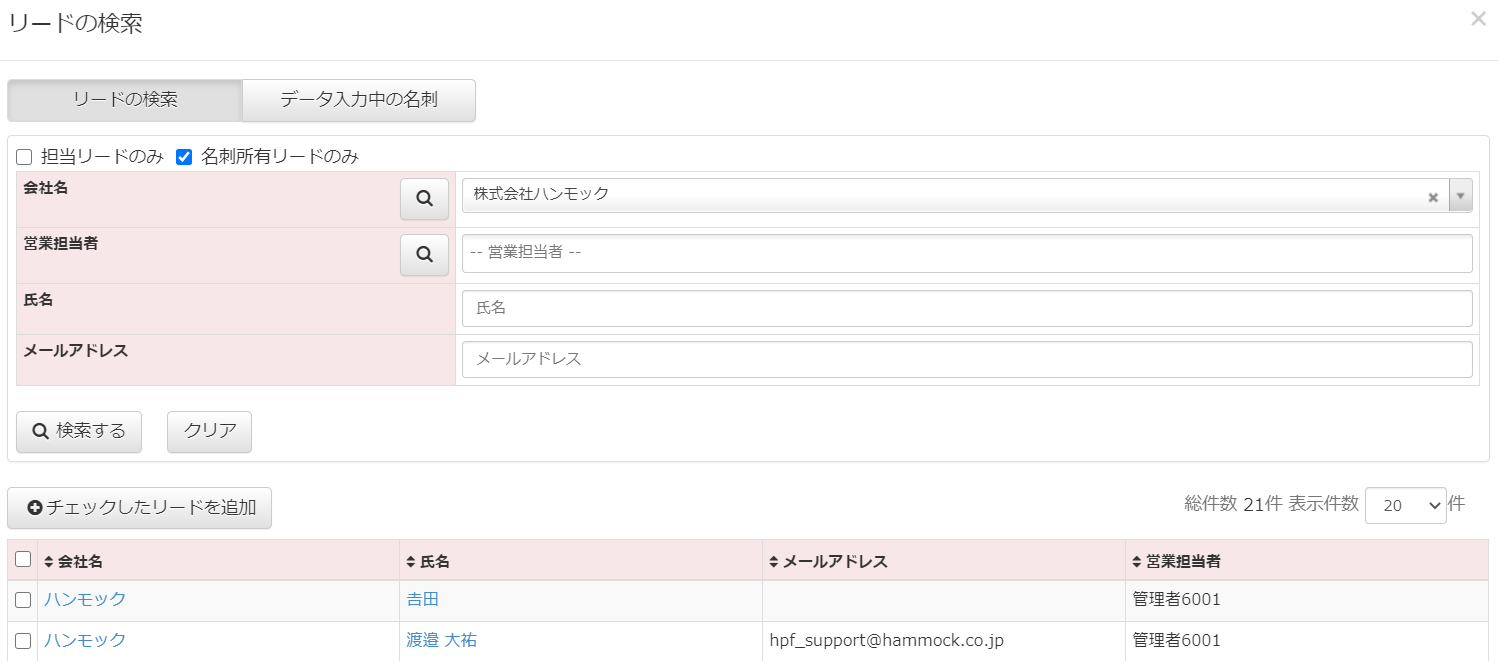This screenshot has height=661, width=1498.
Task: Switch to the データ入力中の名刺 tab
Action: pyautogui.click(x=358, y=100)
